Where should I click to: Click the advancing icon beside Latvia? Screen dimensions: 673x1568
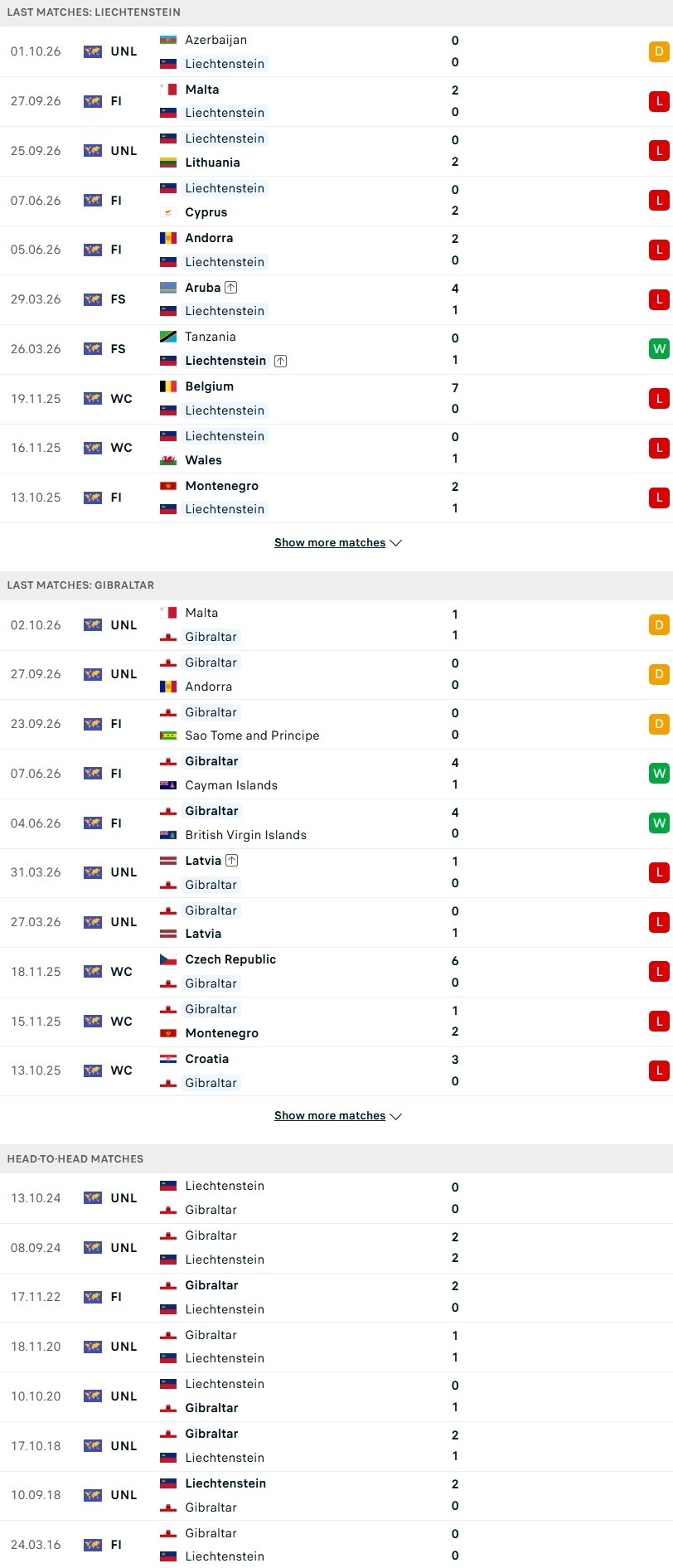[232, 861]
